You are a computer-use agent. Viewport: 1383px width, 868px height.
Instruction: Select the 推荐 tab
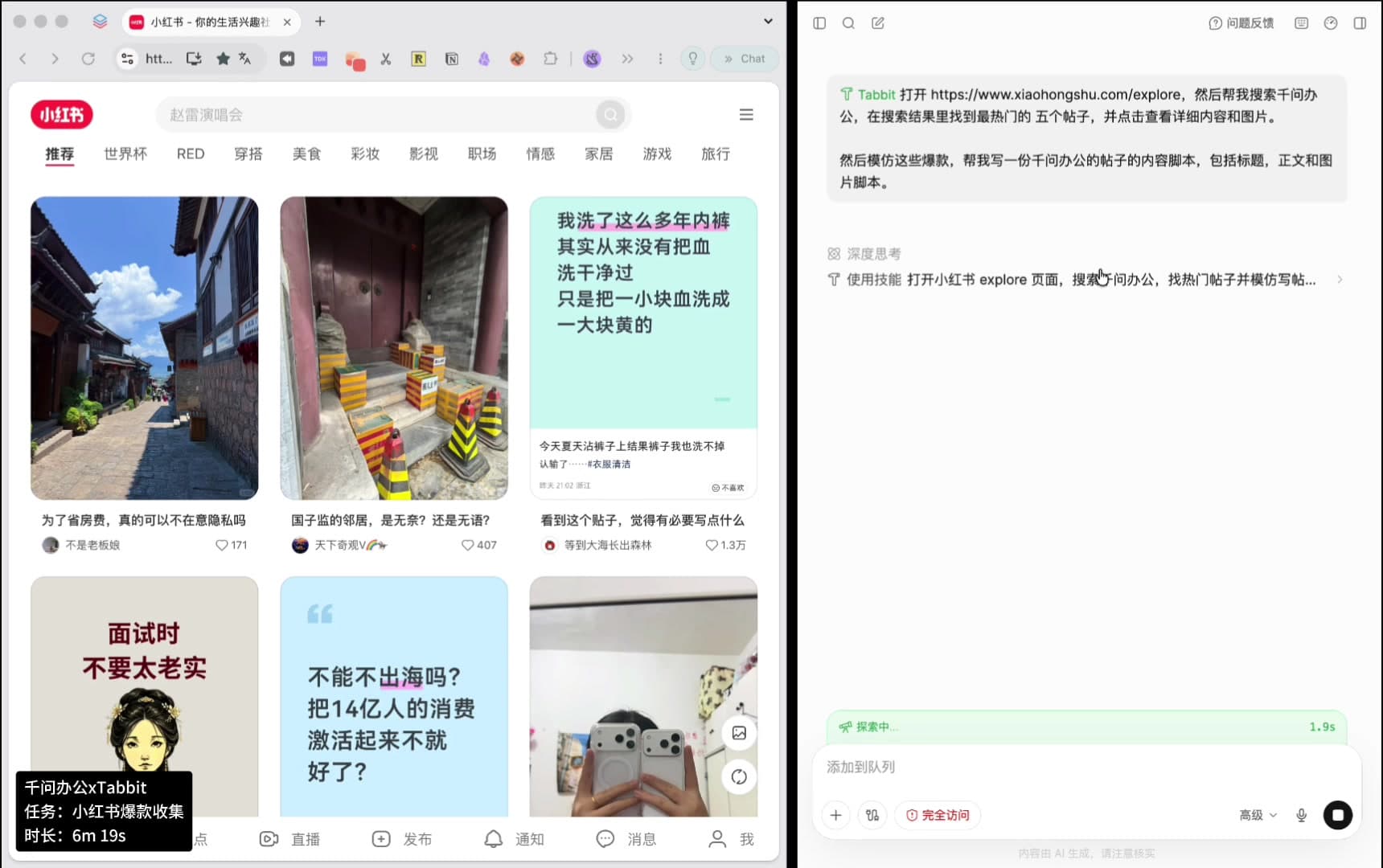click(60, 154)
